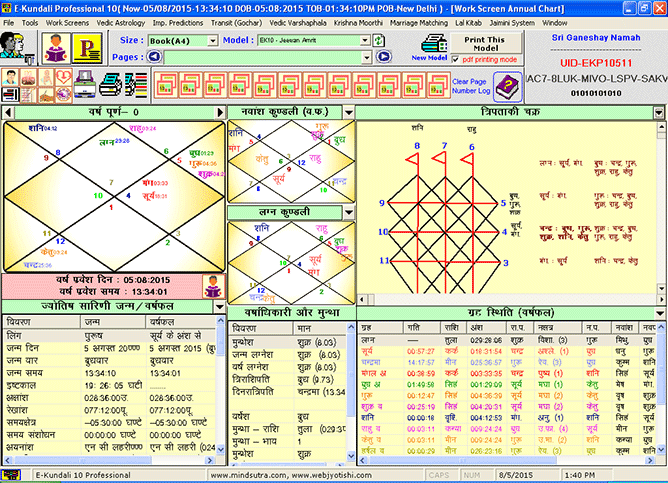Expand the ग्रह स्थिति (वर्षफल) dropdown
668x483 pixels.
click(x=659, y=313)
